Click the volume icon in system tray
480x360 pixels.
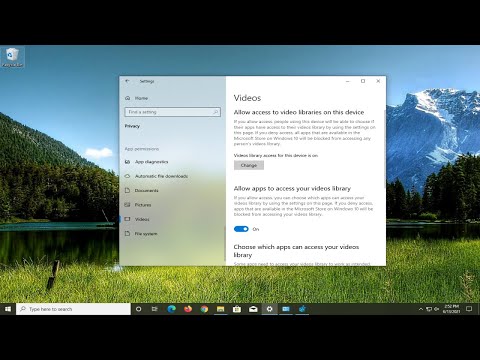[x=437, y=309]
